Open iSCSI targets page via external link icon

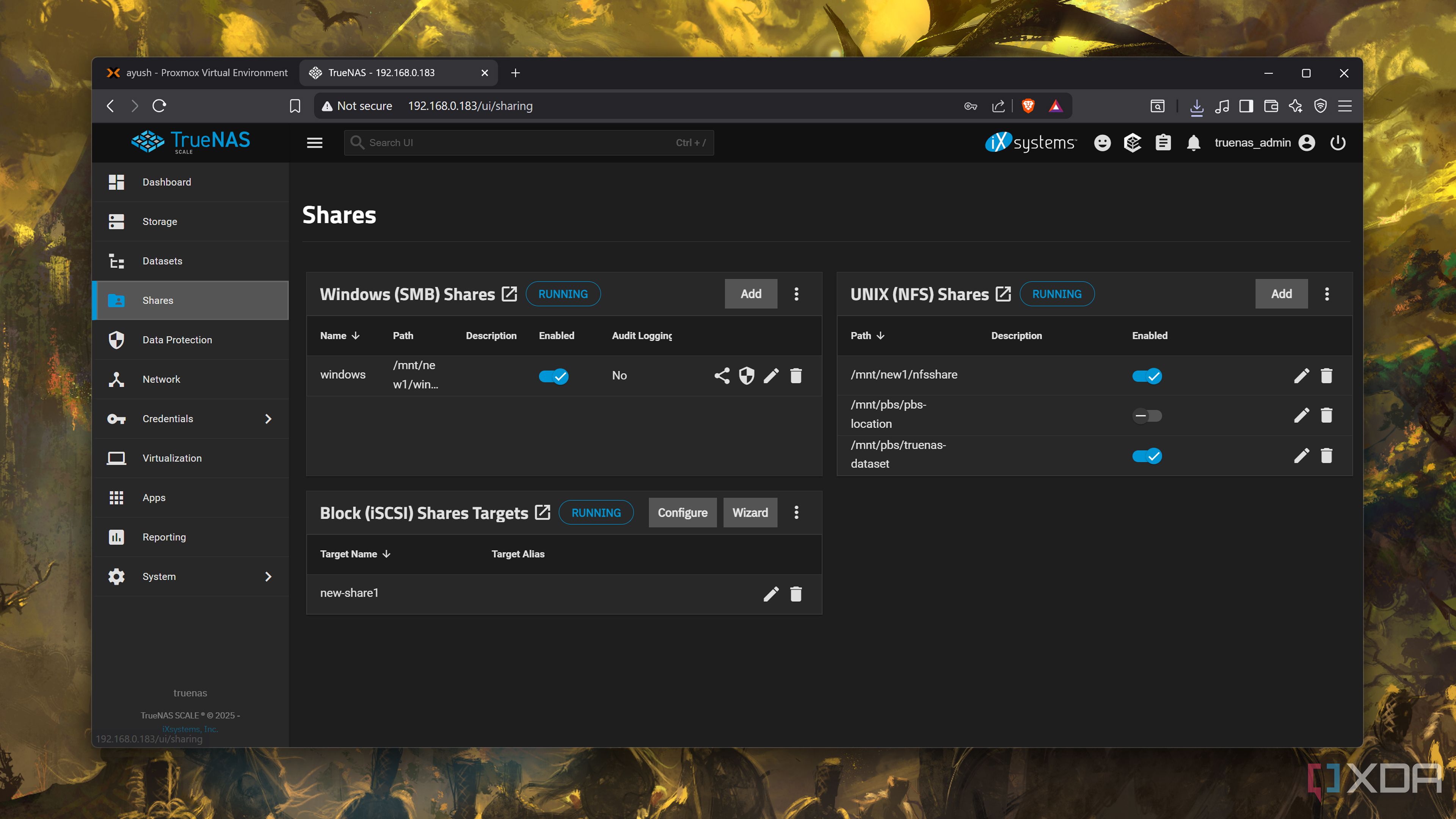(x=543, y=513)
